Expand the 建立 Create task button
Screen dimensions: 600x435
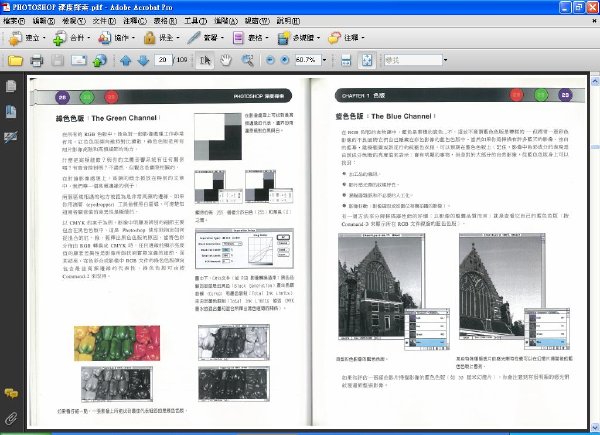(x=27, y=38)
